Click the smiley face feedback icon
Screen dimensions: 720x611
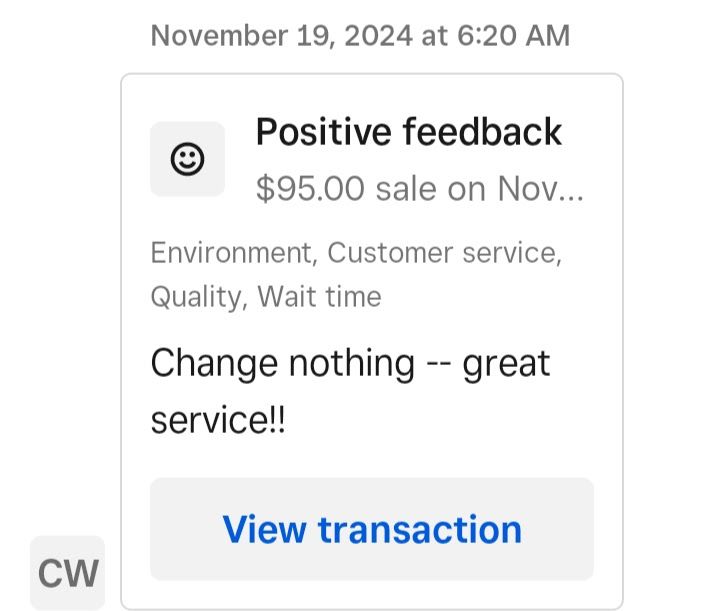[x=187, y=159]
